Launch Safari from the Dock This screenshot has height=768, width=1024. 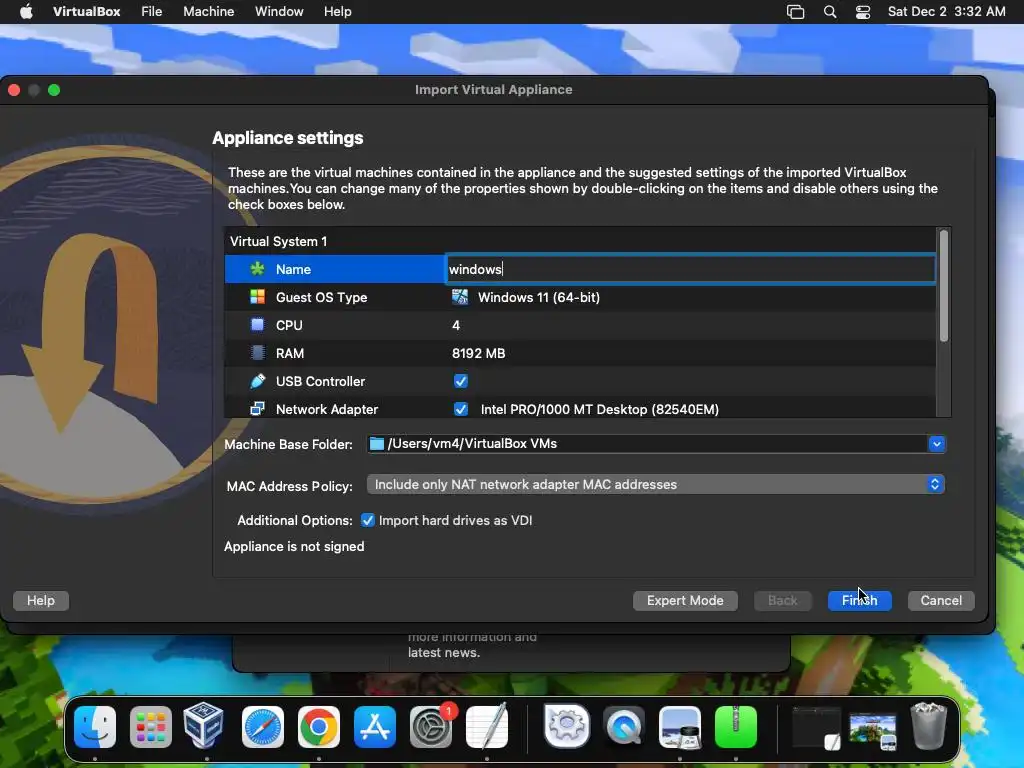[x=263, y=726]
